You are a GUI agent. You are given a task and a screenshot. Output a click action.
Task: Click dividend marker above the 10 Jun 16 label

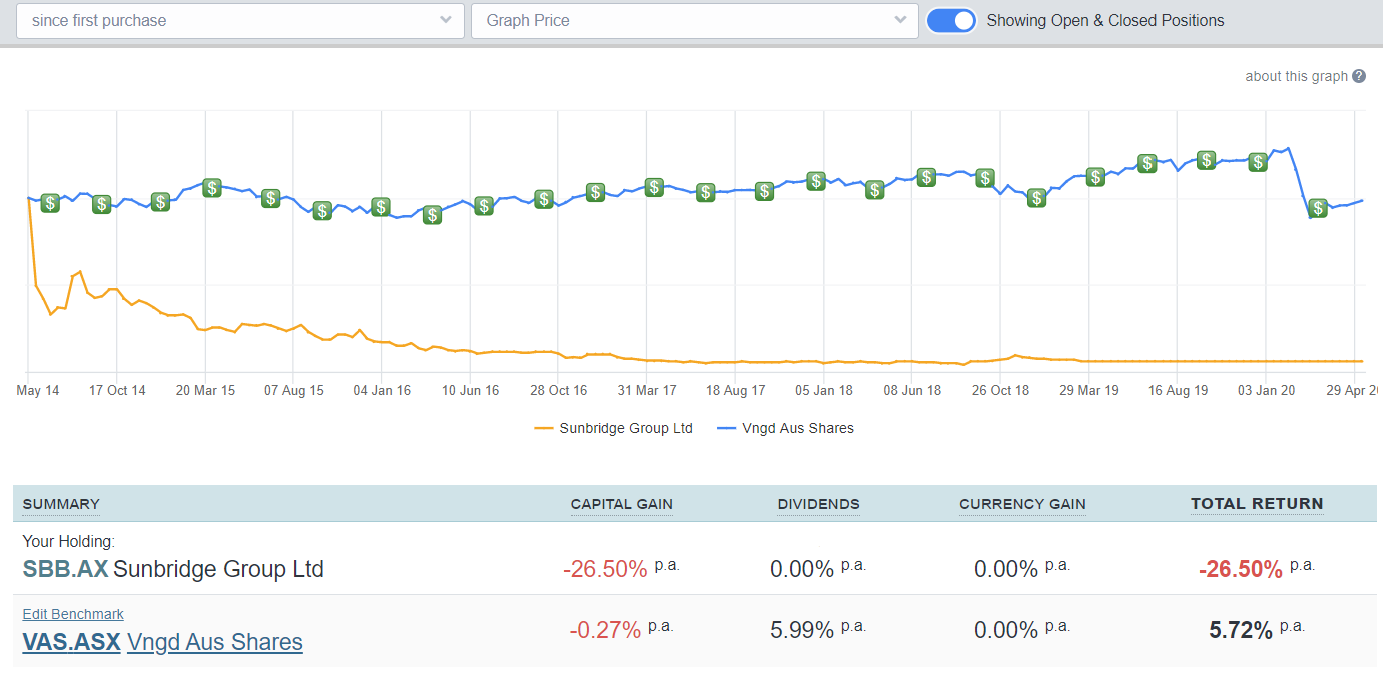coord(484,206)
